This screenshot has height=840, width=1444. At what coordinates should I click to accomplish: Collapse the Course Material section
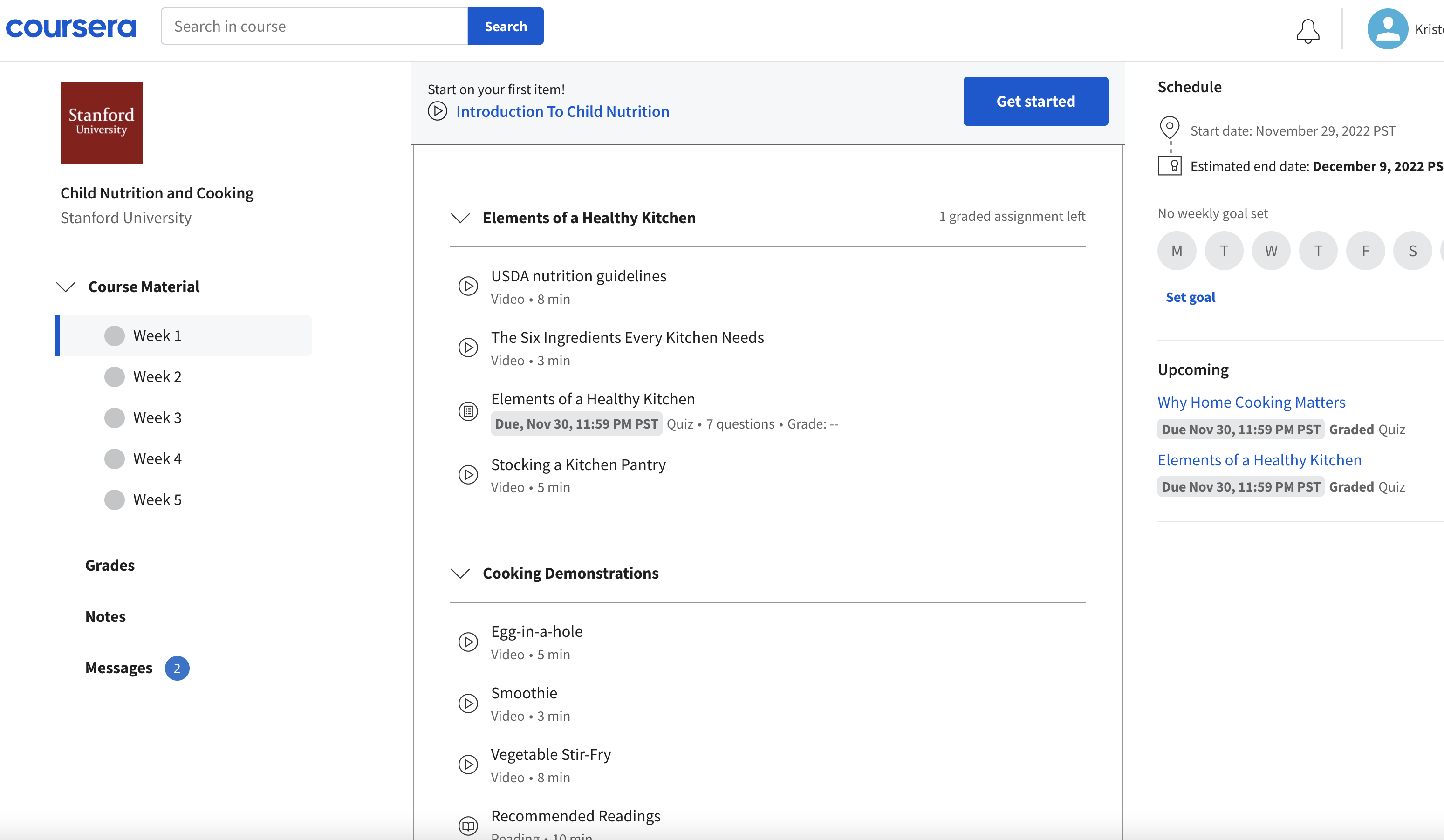(66, 287)
